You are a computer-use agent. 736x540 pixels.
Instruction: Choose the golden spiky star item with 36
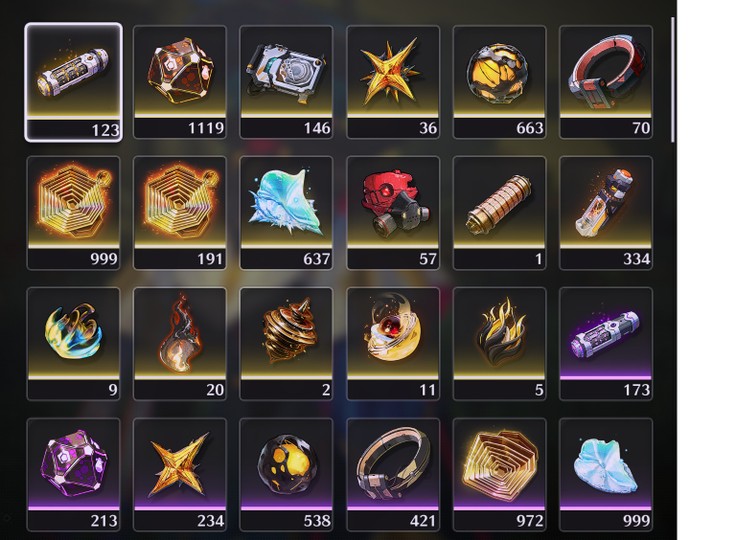pos(393,82)
